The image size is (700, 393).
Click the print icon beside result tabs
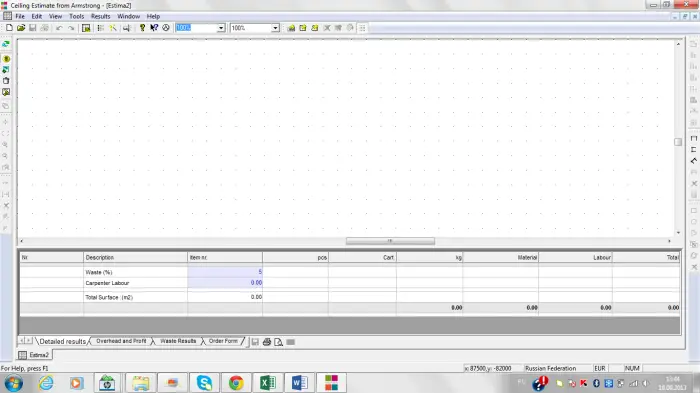[267, 342]
